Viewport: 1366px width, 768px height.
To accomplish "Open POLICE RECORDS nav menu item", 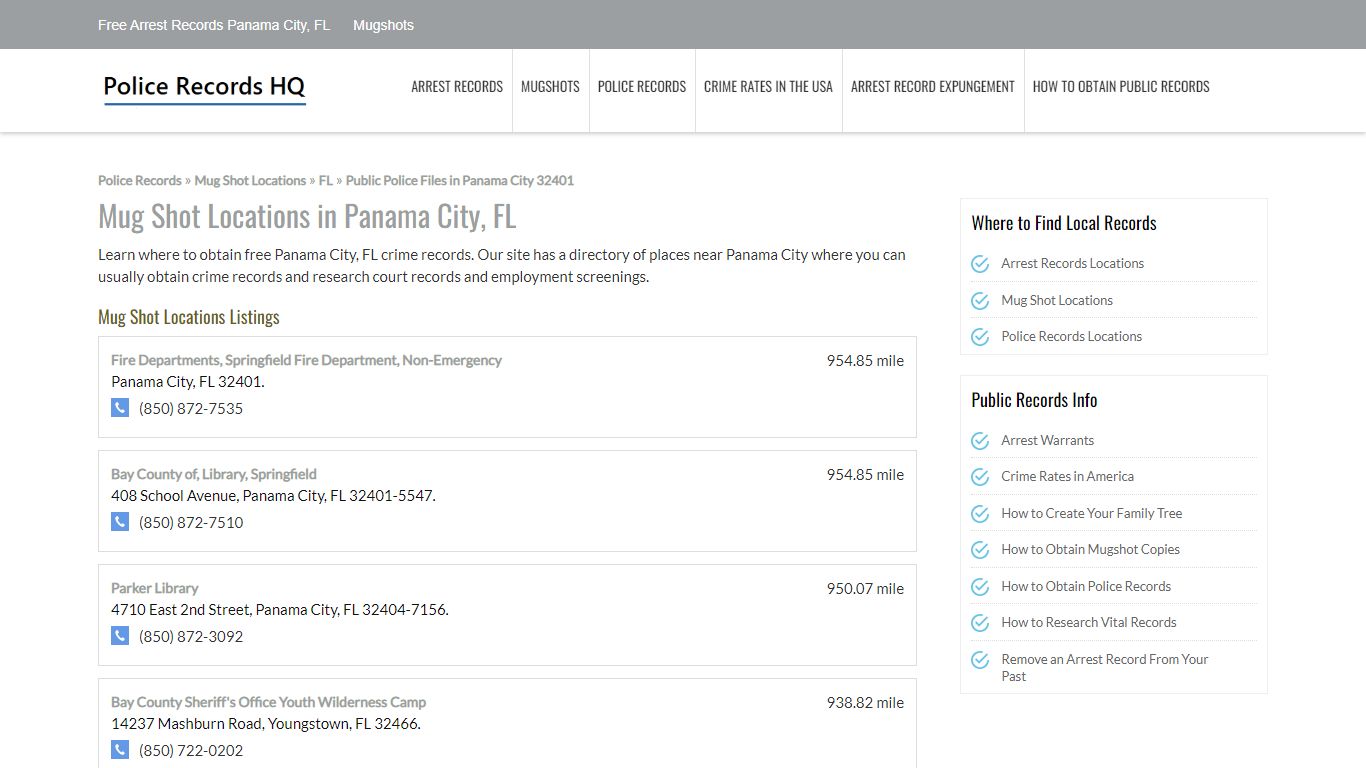I will (x=642, y=87).
